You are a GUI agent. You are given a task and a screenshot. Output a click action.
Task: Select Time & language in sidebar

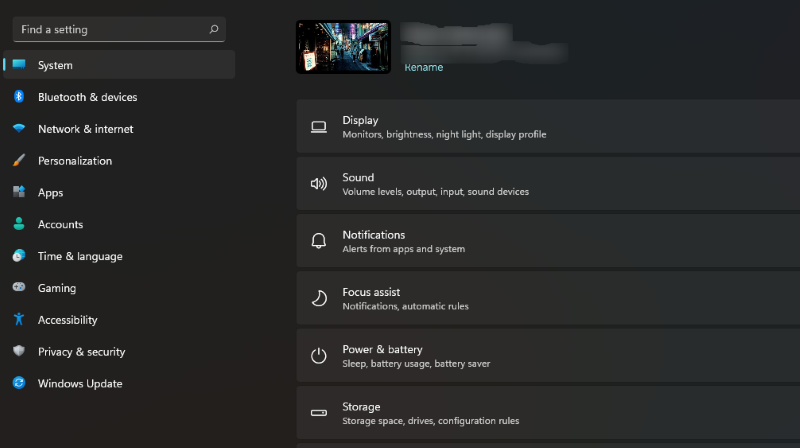pos(80,257)
